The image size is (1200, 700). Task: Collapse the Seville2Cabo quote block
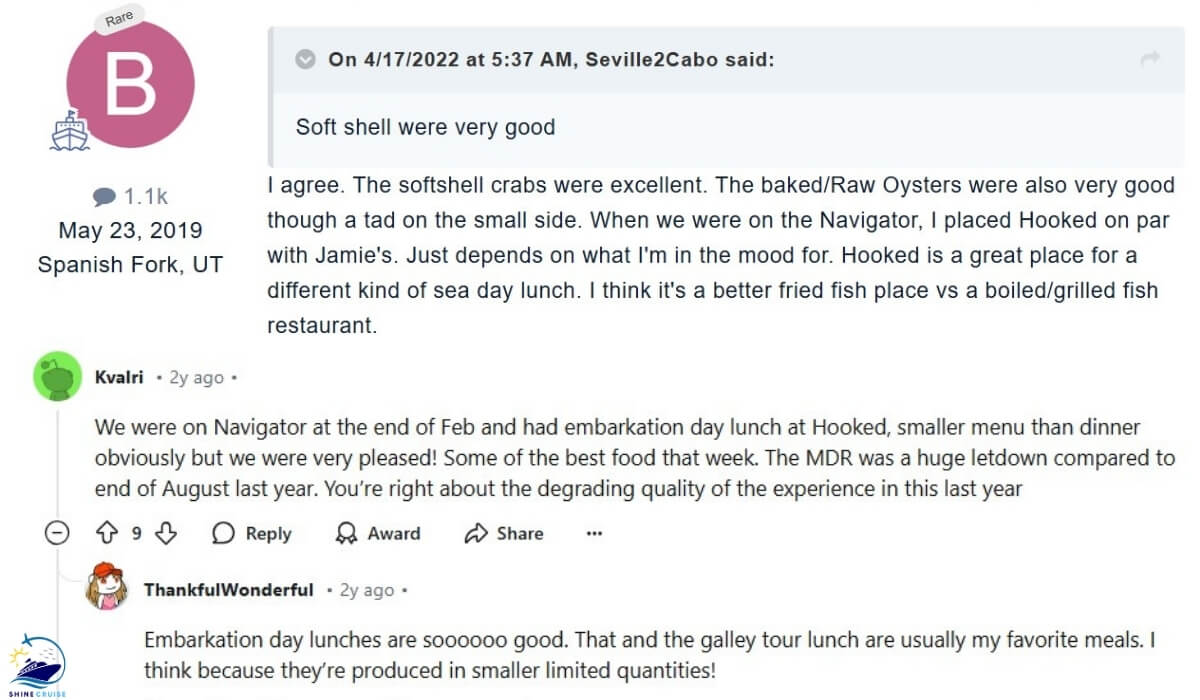(x=305, y=60)
